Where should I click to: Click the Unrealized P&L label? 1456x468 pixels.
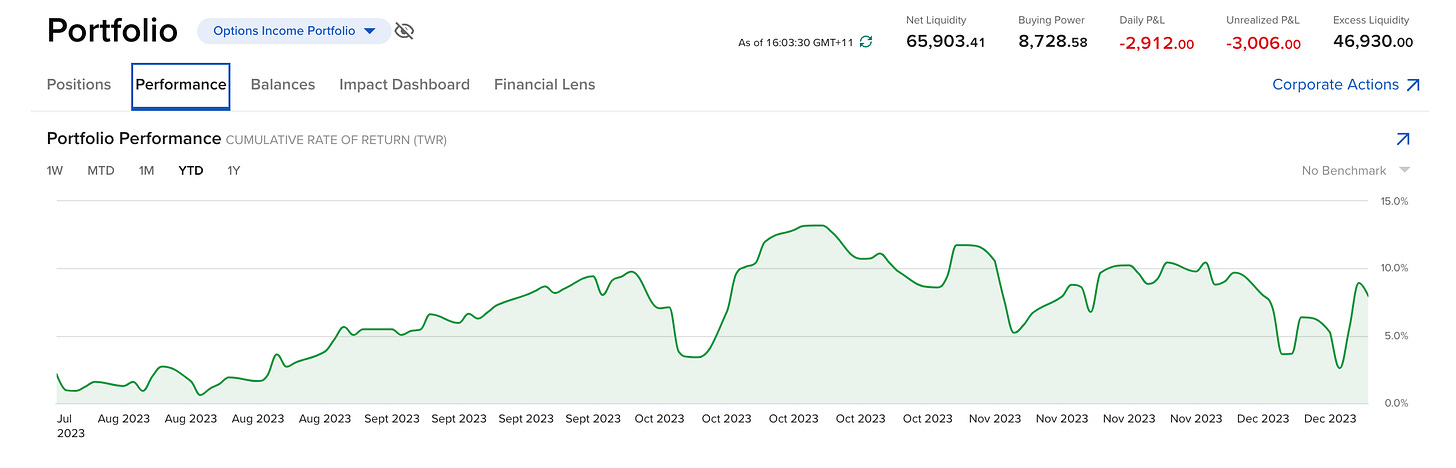[x=1263, y=20]
